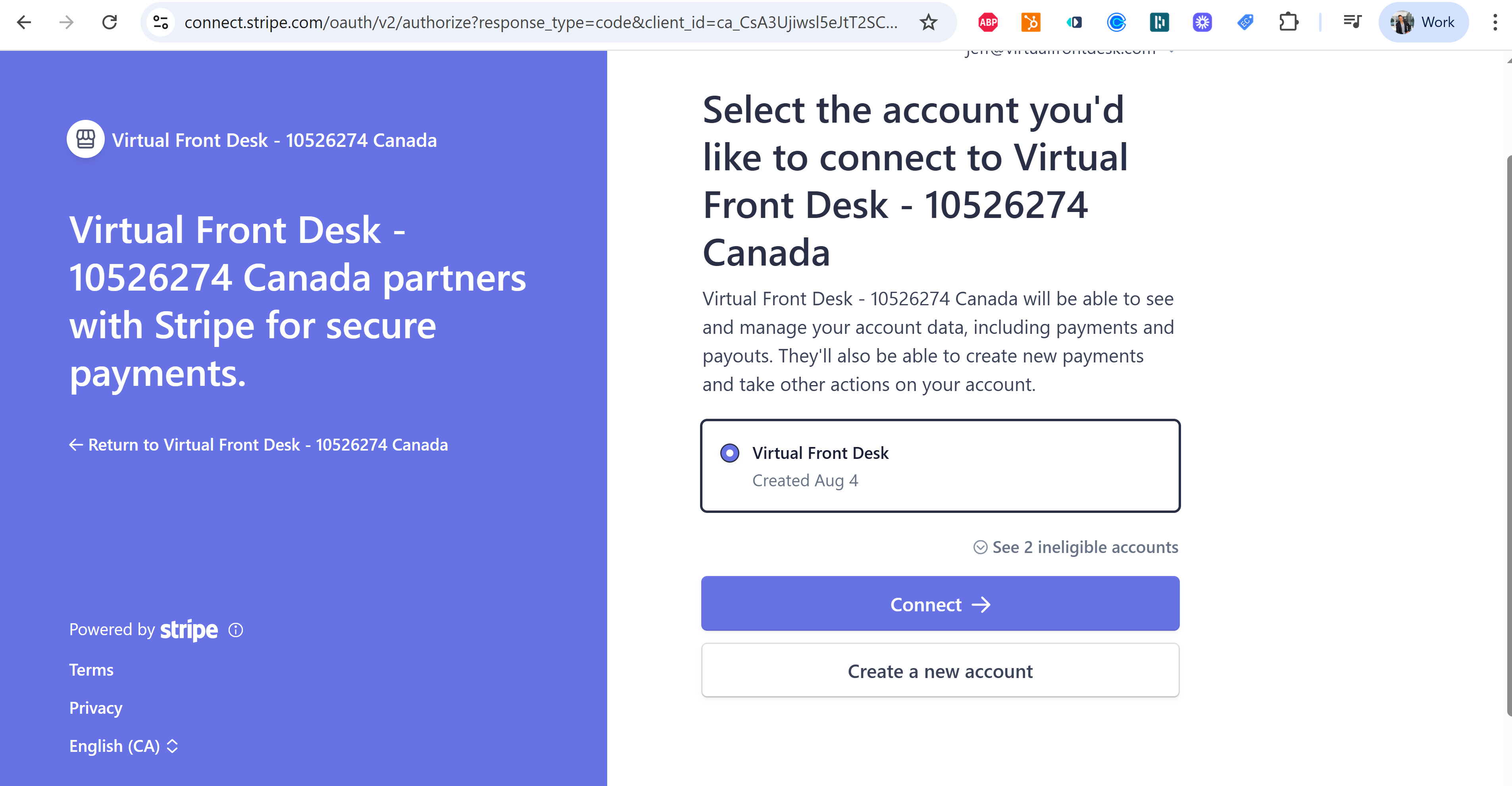
Task: Open the English (CA) language selector
Action: click(124, 746)
